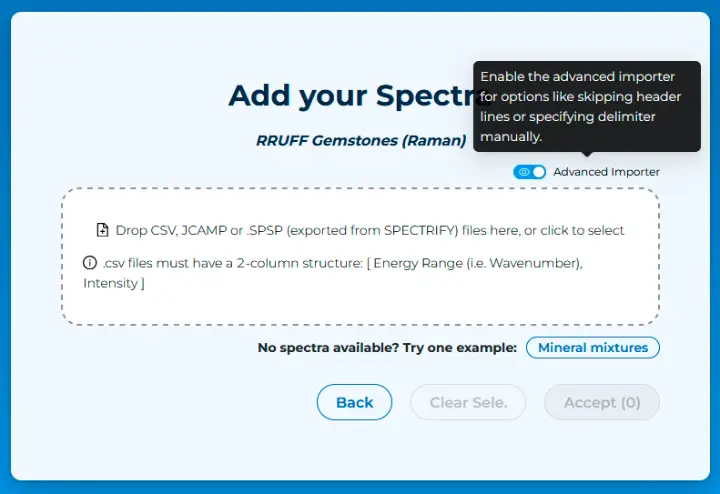Click the Intensity ] text line

click(x=114, y=283)
